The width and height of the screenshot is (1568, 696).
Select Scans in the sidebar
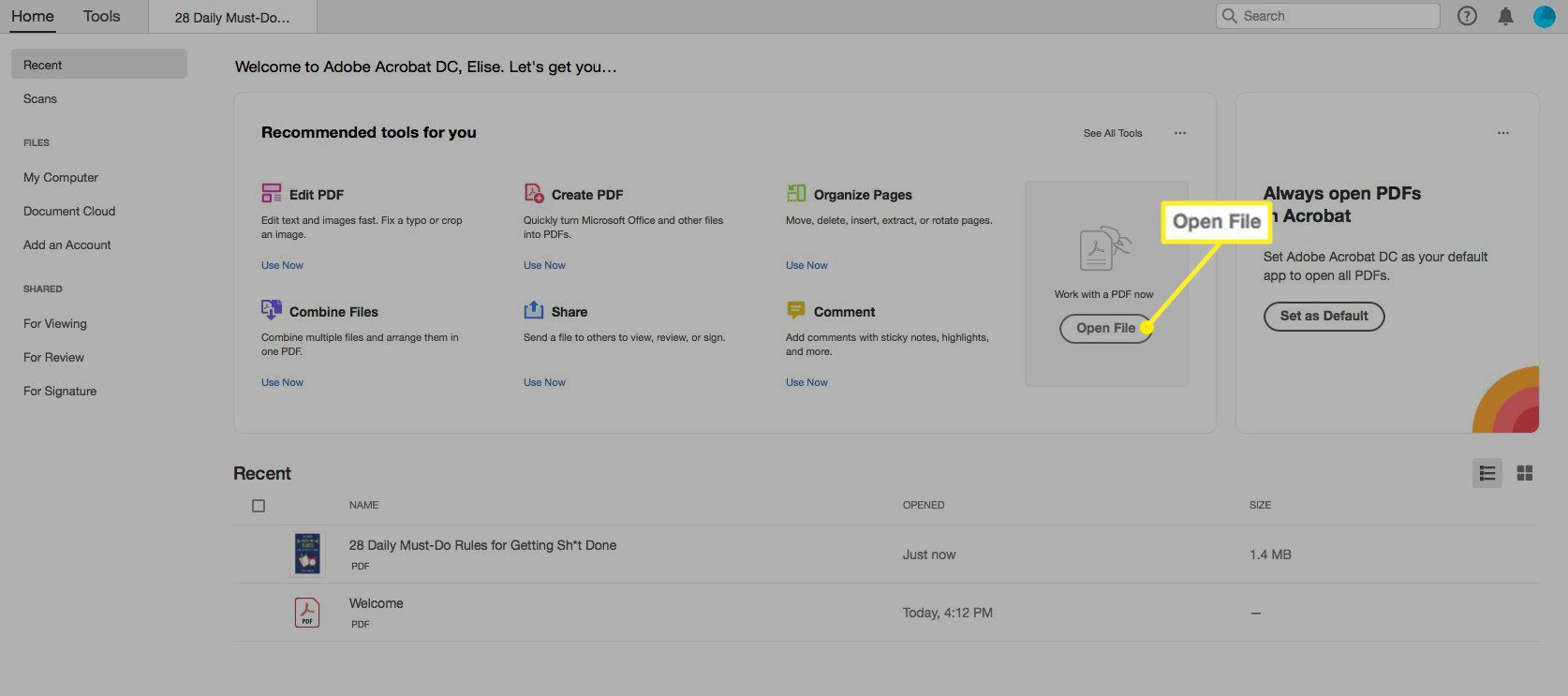(x=40, y=98)
